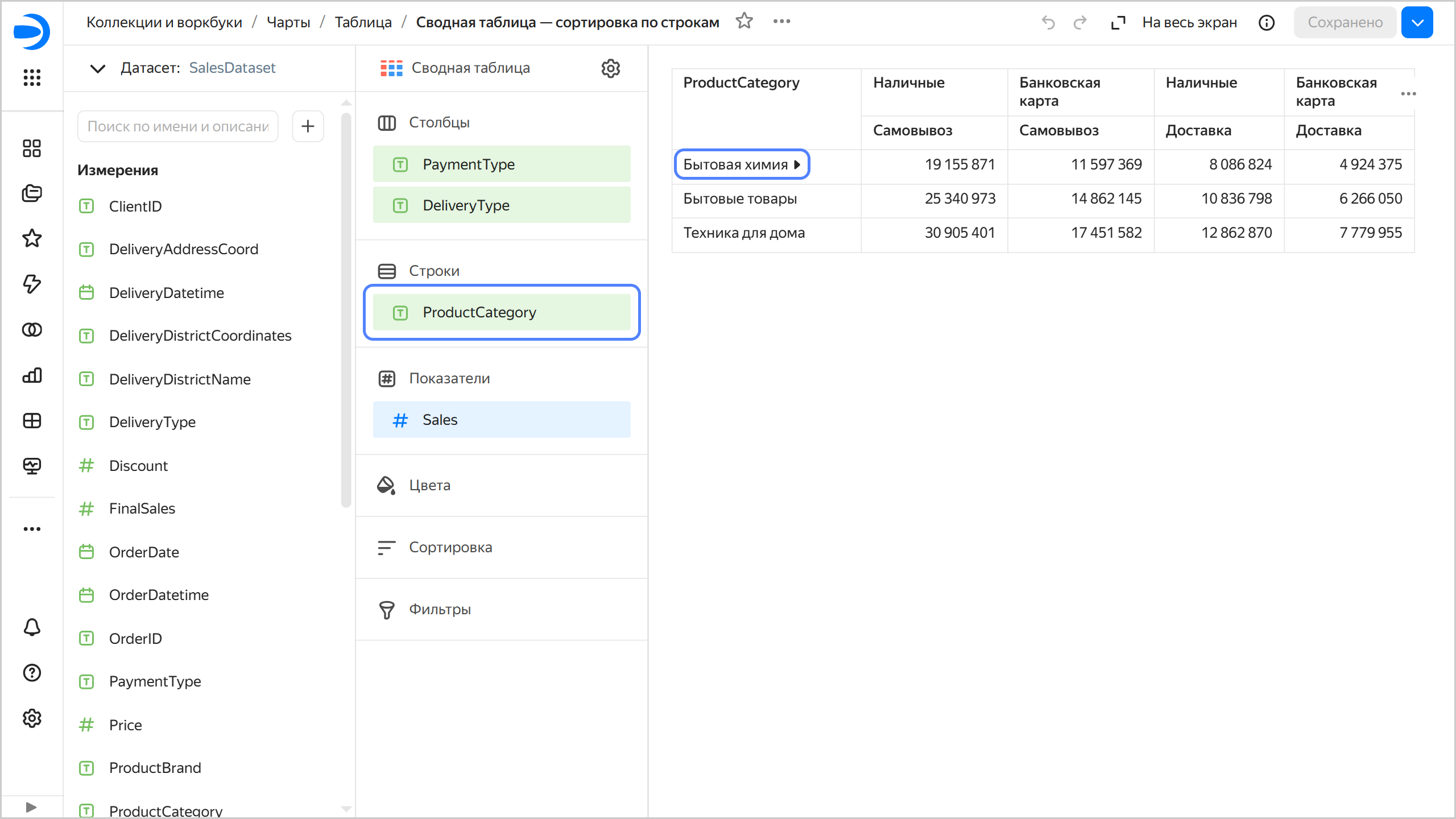1456x819 pixels.
Task: Expand the left sidebar with play arrow
Action: tap(32, 807)
